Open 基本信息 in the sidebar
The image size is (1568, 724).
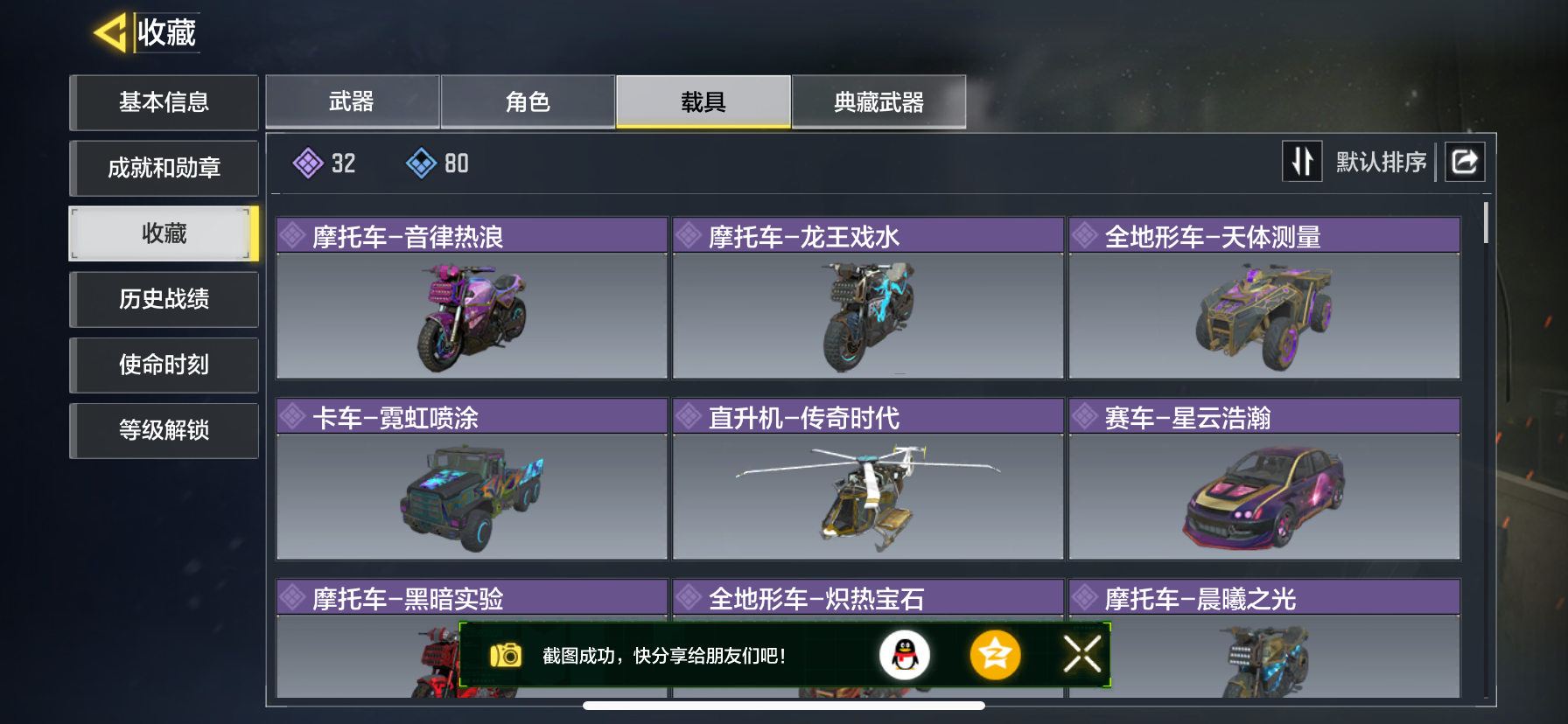pyautogui.click(x=164, y=102)
